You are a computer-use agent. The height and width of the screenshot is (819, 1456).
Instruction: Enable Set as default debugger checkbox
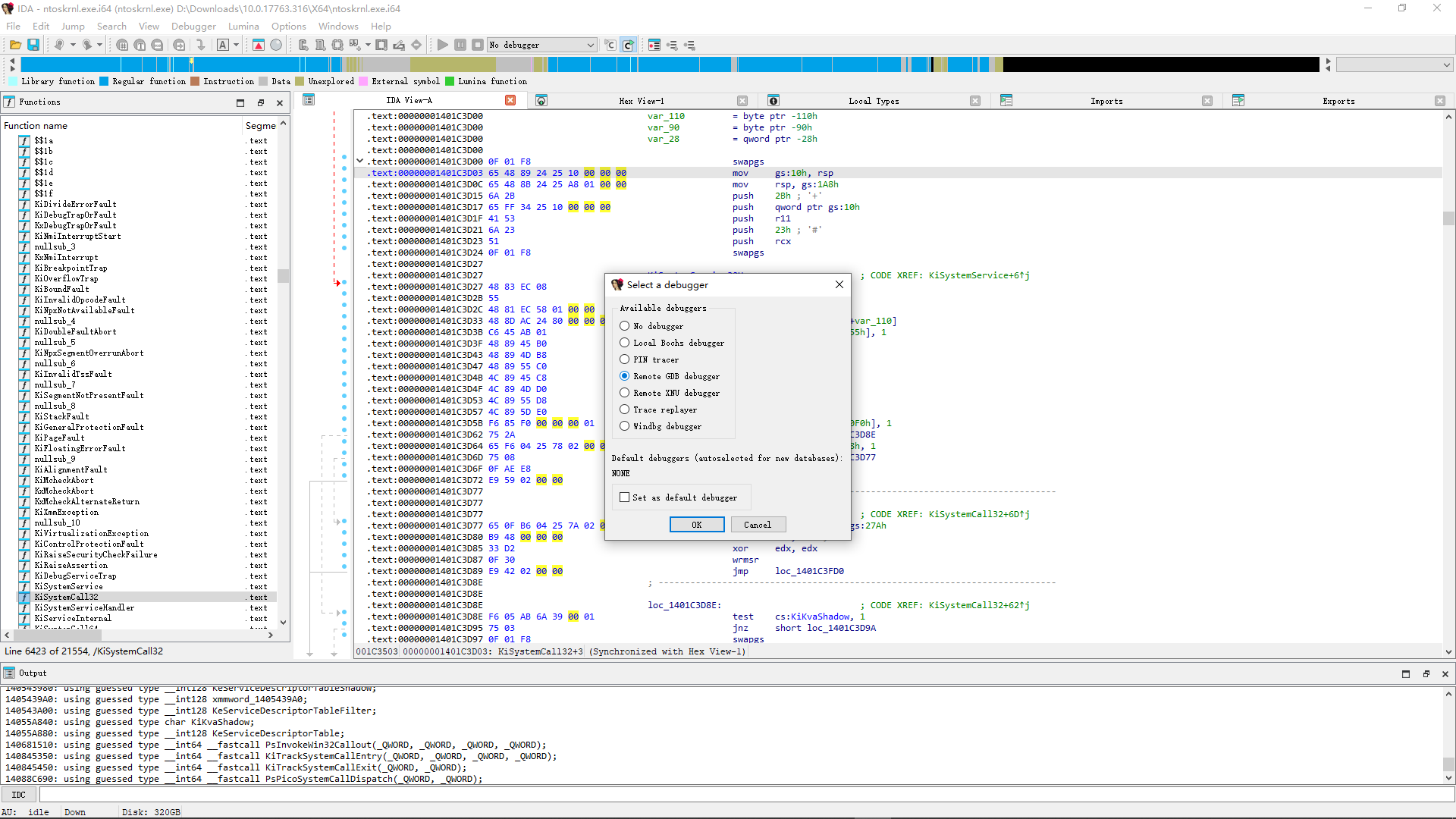point(625,497)
